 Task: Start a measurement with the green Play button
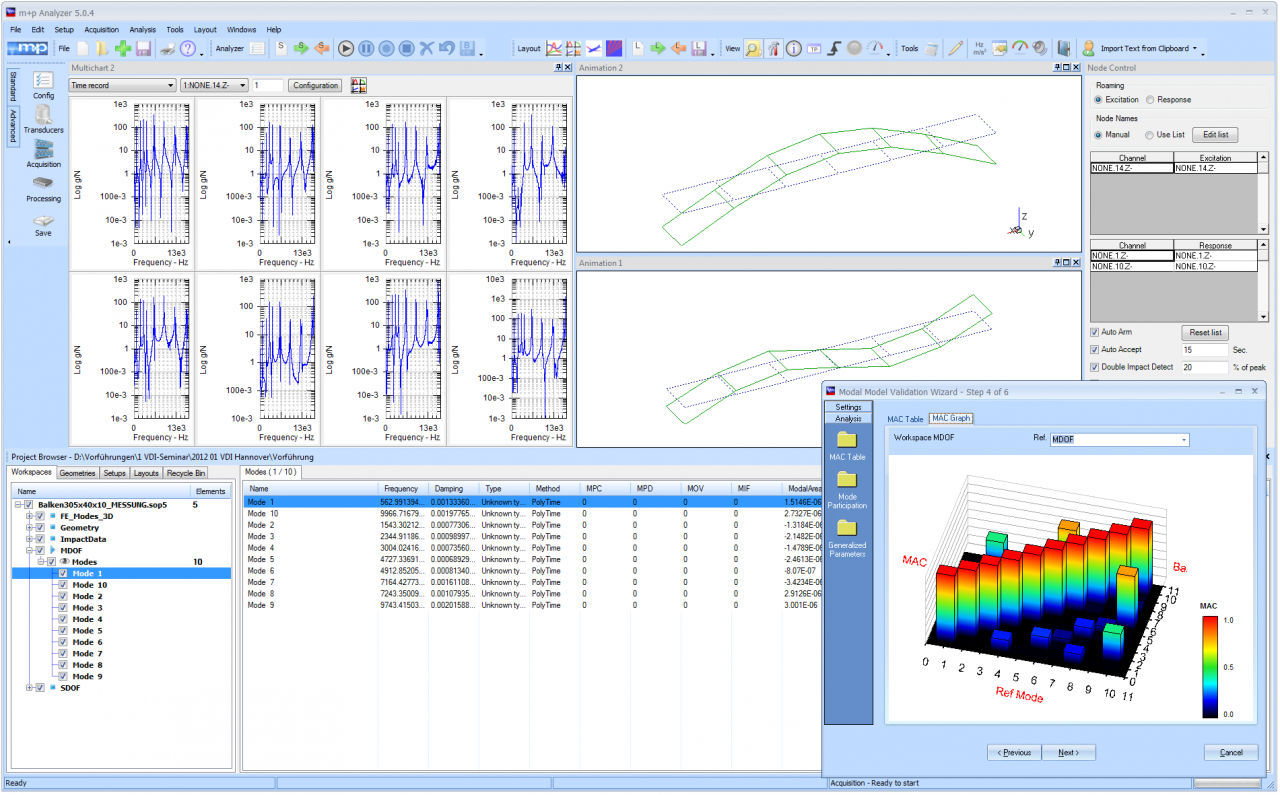[345, 47]
